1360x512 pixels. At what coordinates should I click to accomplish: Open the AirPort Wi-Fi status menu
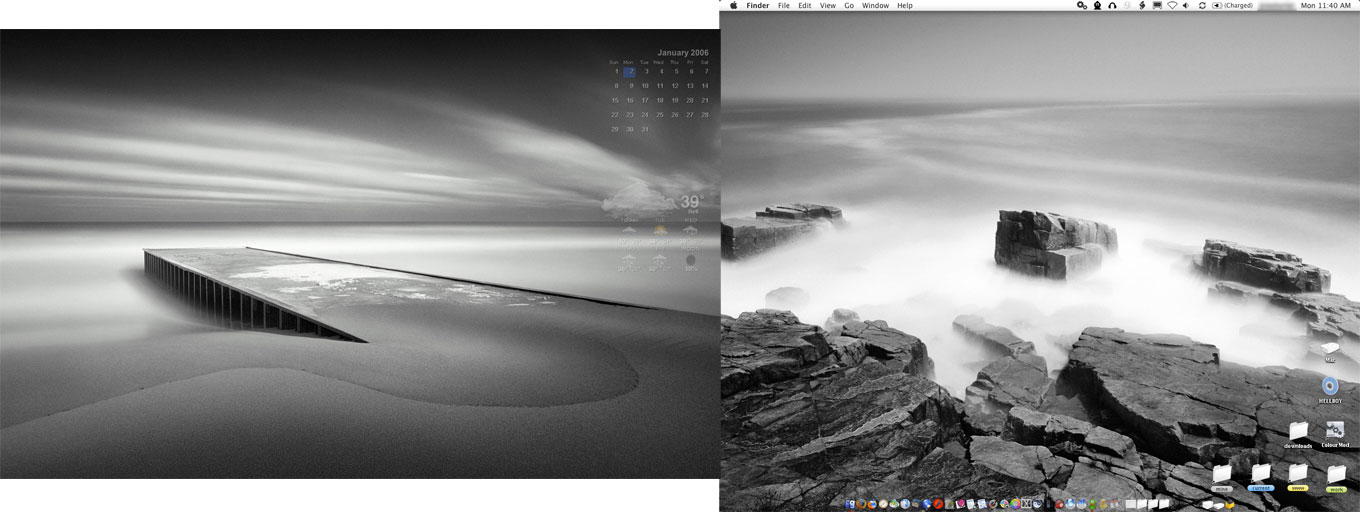[x=1171, y=6]
